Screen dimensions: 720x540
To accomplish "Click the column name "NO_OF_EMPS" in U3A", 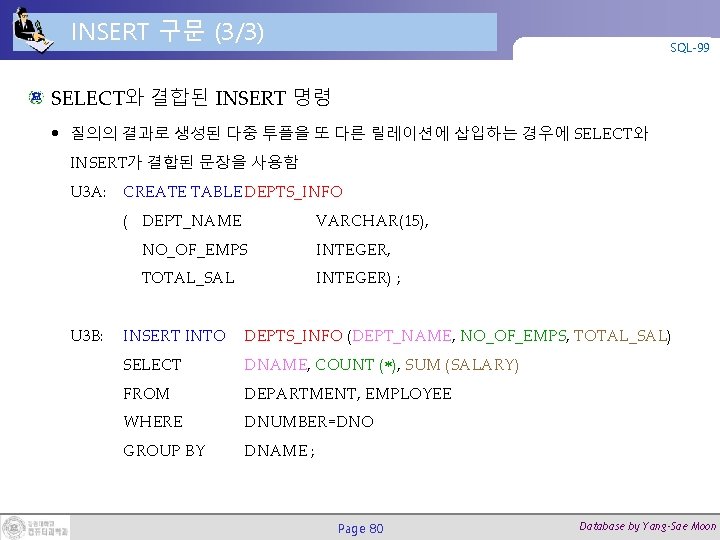I will coord(195,250).
